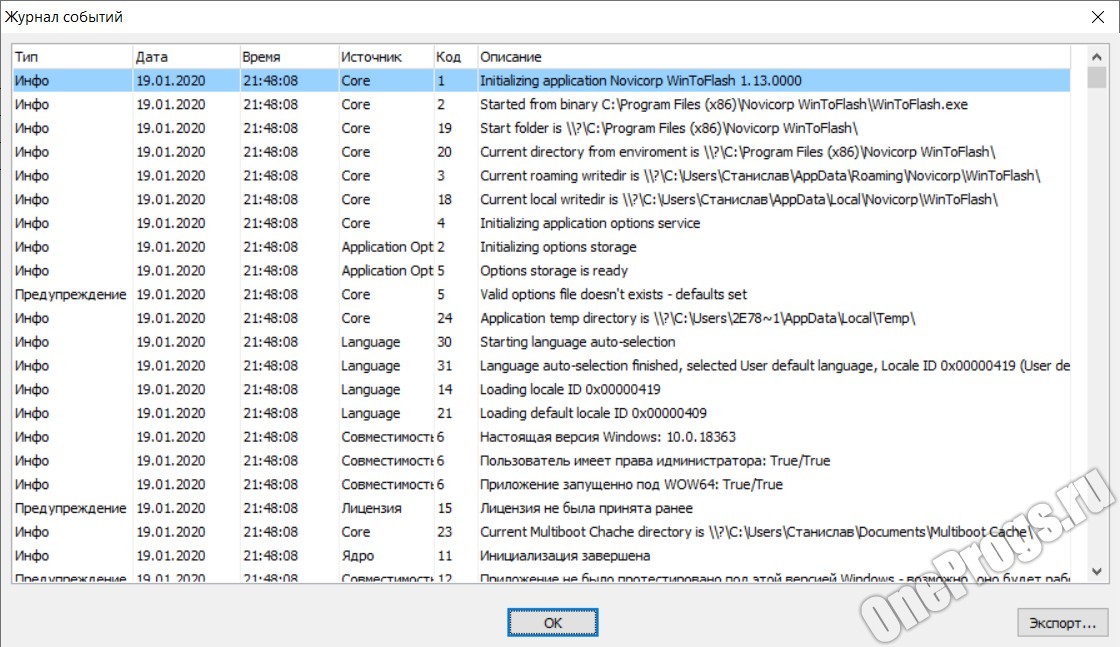Close the Журнал событий dialog
Viewport: 1120px width, 647px height.
[x=1097, y=17]
